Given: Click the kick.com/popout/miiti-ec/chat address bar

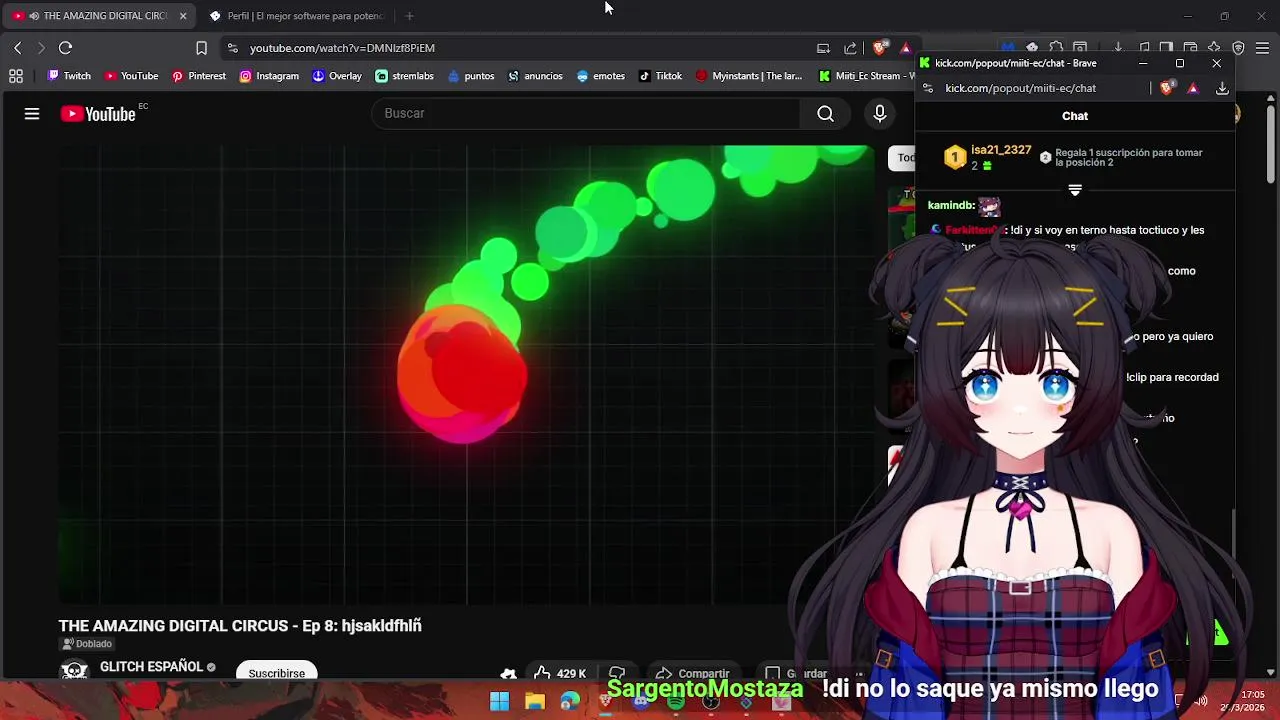Looking at the screenshot, I should [x=1020, y=88].
